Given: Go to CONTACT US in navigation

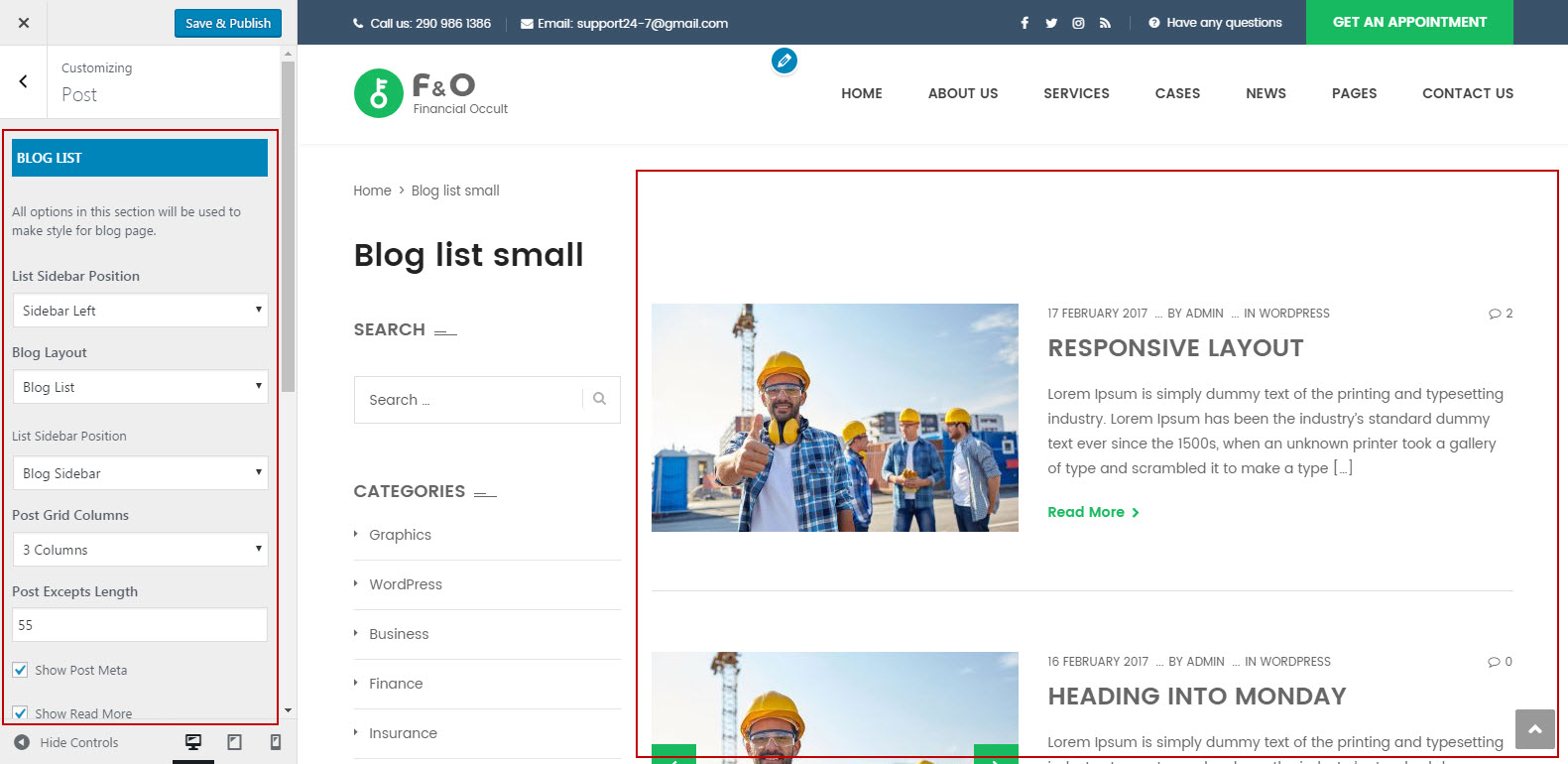Looking at the screenshot, I should [1467, 93].
